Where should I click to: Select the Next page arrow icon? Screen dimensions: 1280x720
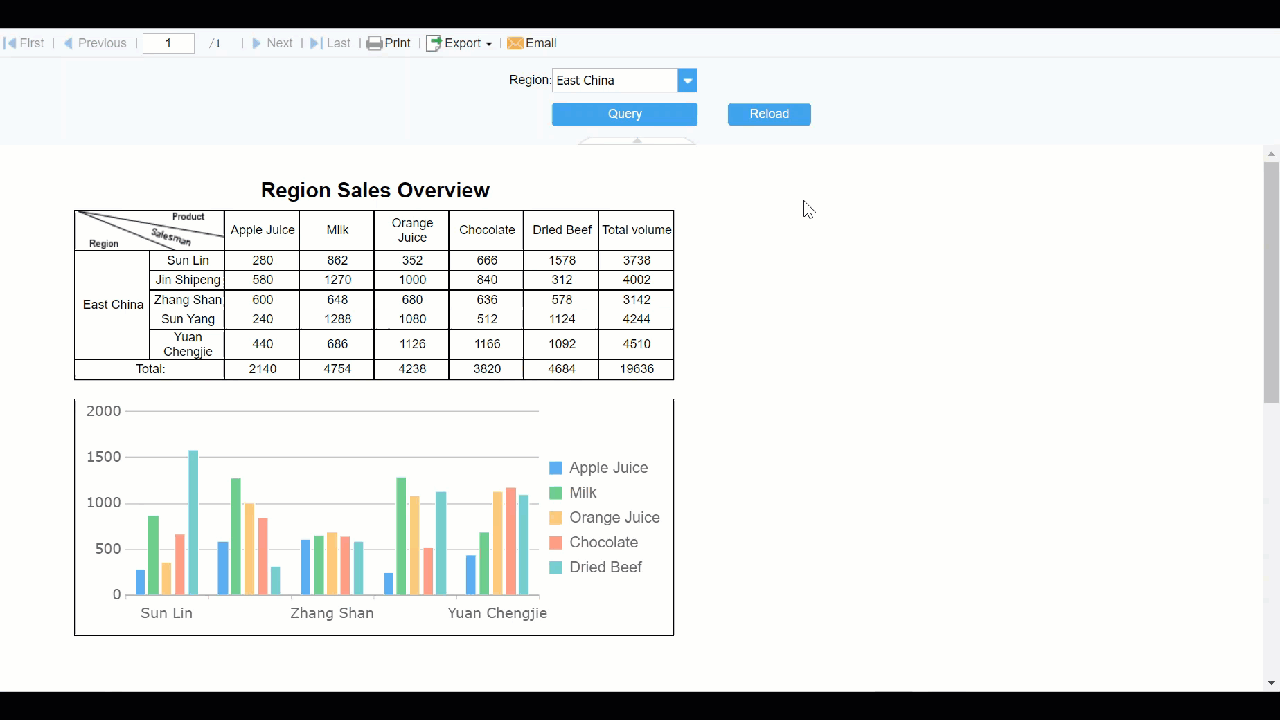257,42
